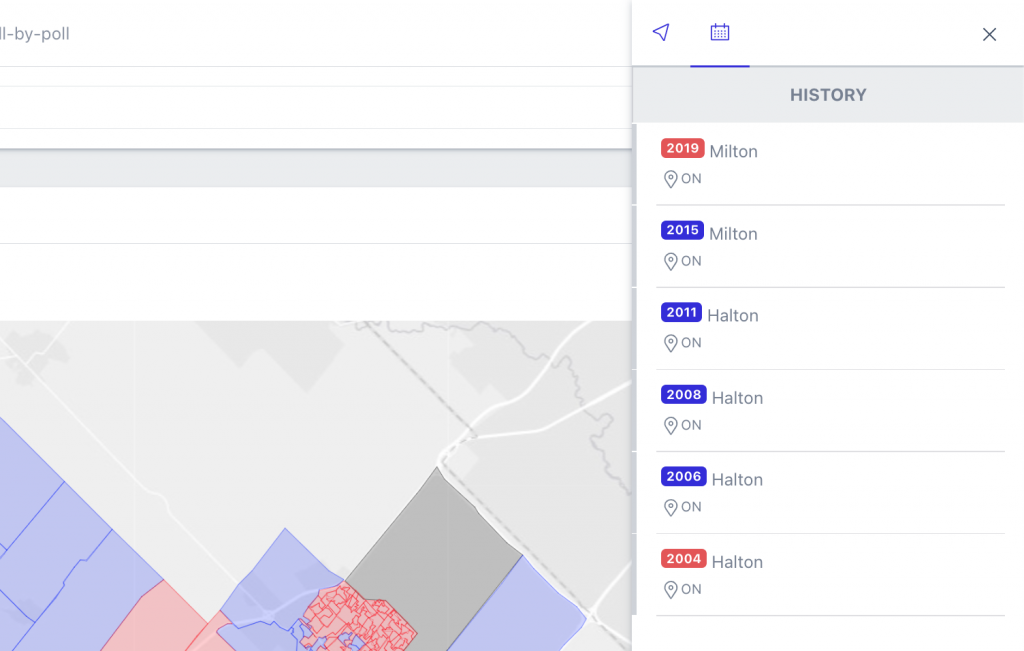Switch to the calendar history tab

(x=719, y=33)
